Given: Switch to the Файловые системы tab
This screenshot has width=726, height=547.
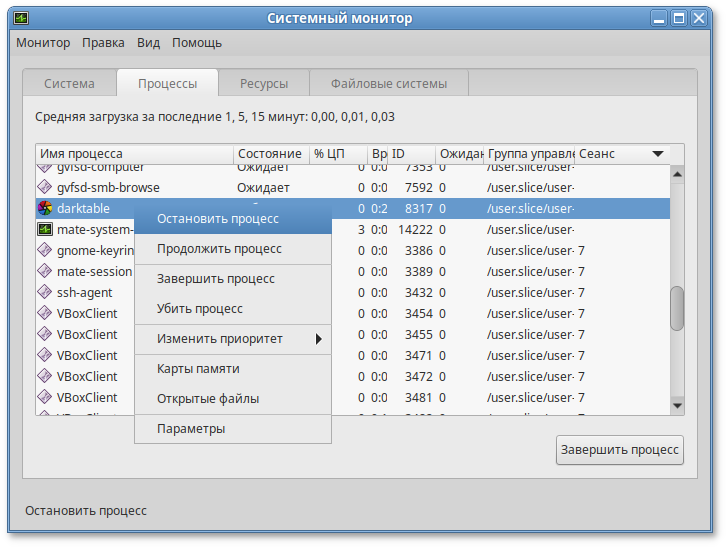Looking at the screenshot, I should pyautogui.click(x=388, y=83).
